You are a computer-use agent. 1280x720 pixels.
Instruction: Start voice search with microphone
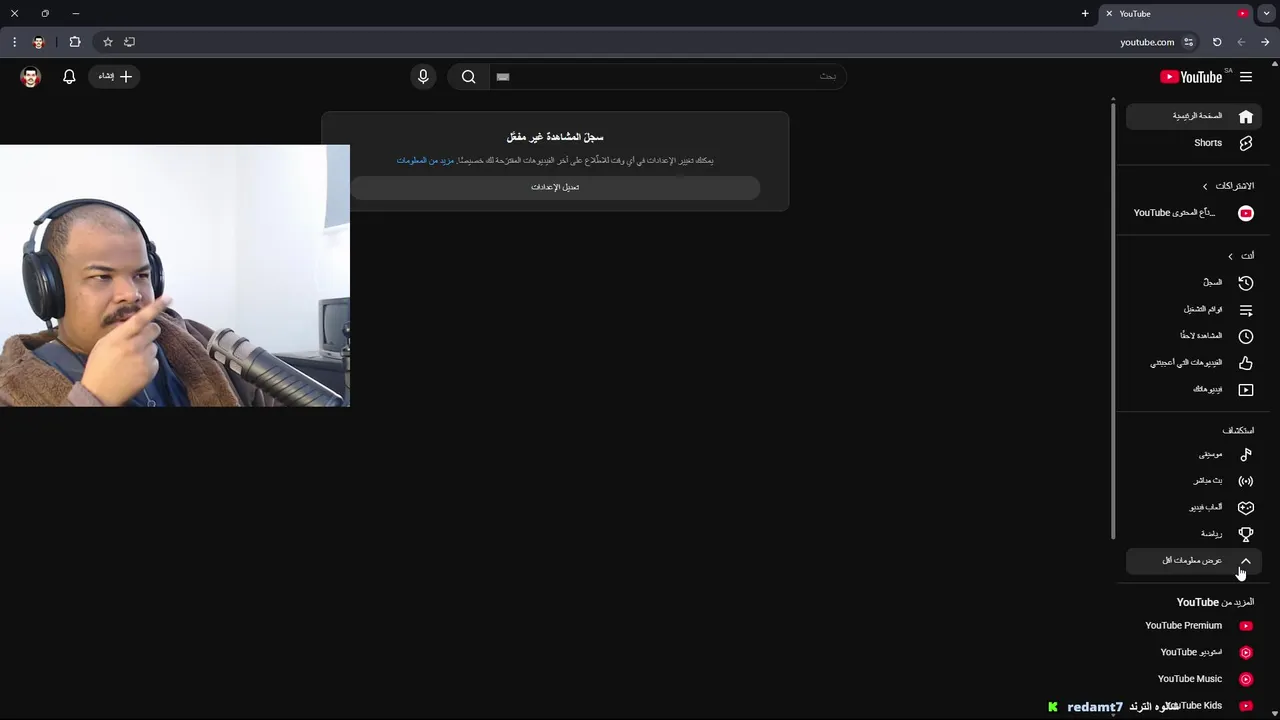click(x=423, y=77)
